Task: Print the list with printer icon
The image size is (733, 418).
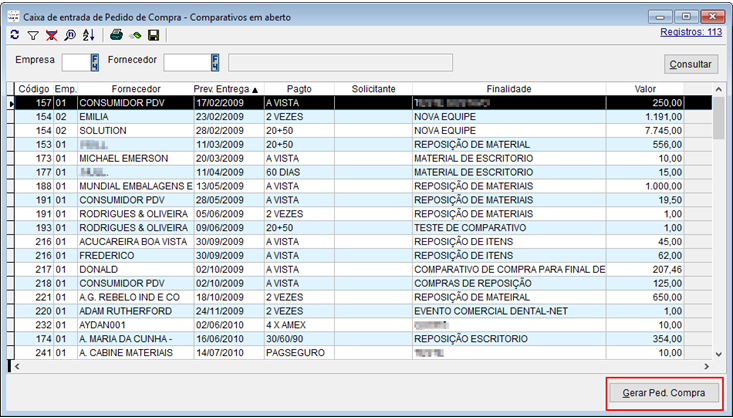Action: click(x=116, y=35)
